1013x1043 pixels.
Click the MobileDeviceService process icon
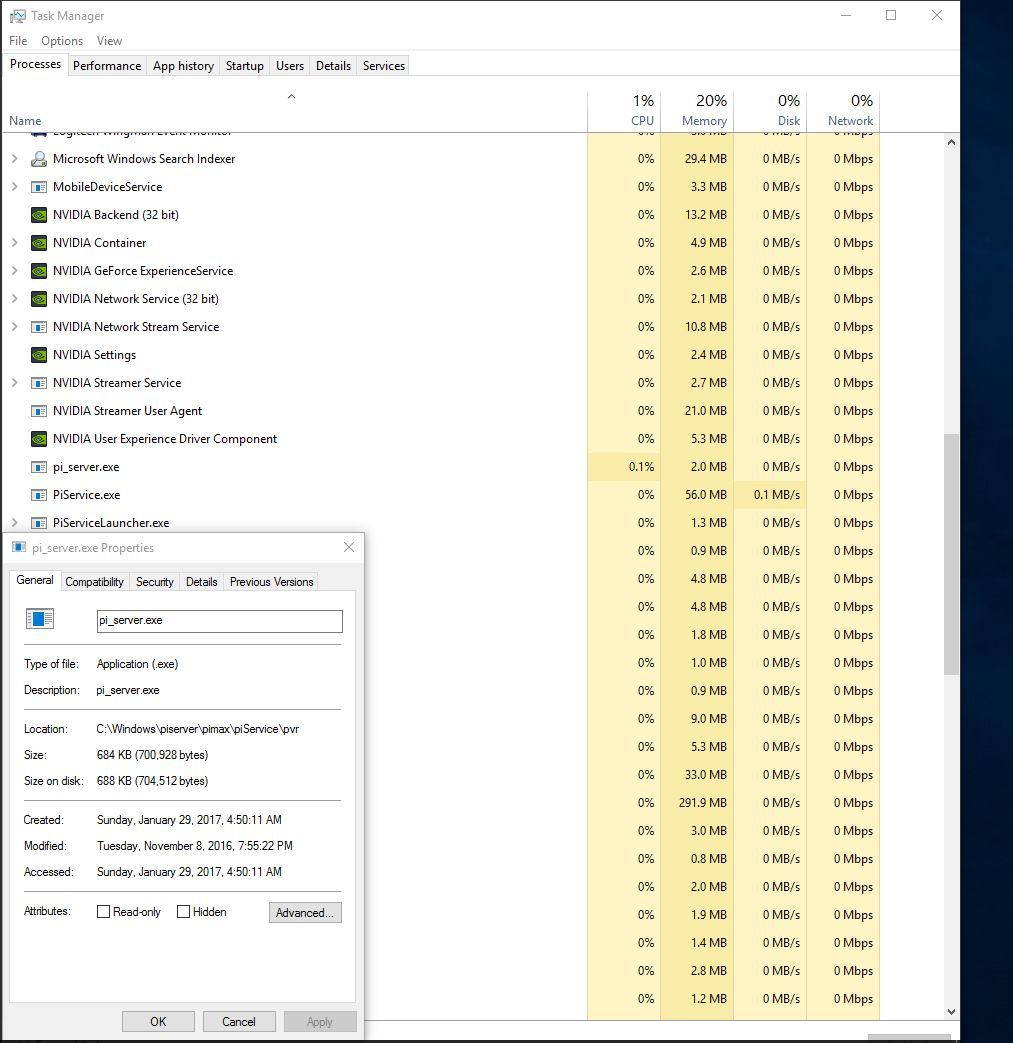click(x=39, y=187)
